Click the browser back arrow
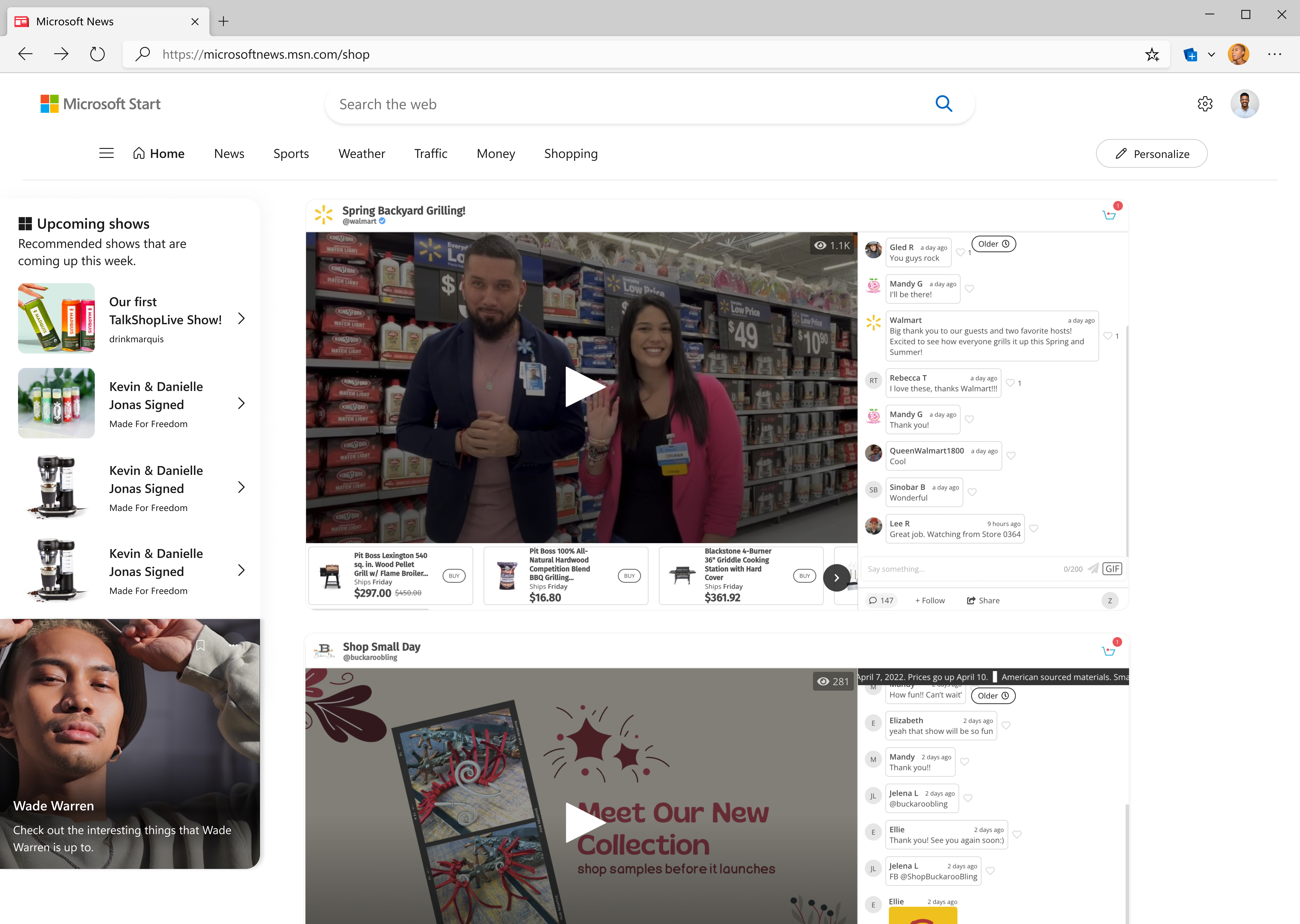The image size is (1300, 924). (x=26, y=54)
